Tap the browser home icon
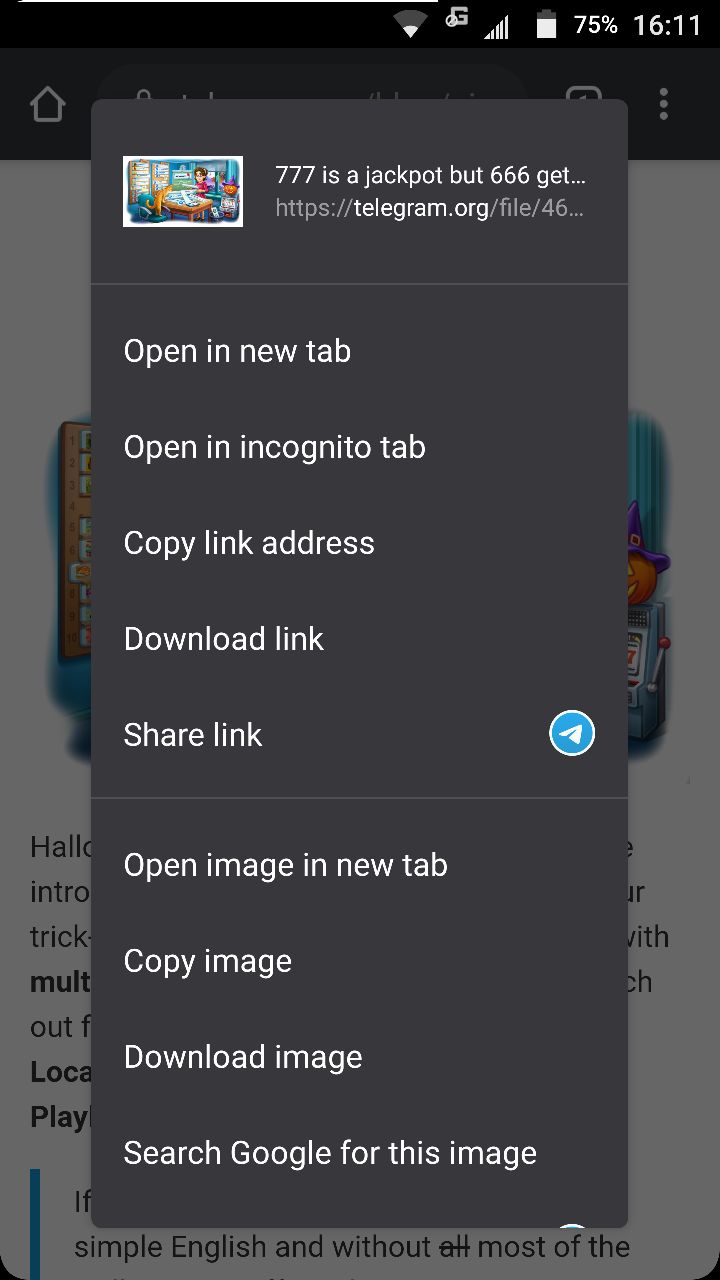The width and height of the screenshot is (720, 1280). (48, 104)
